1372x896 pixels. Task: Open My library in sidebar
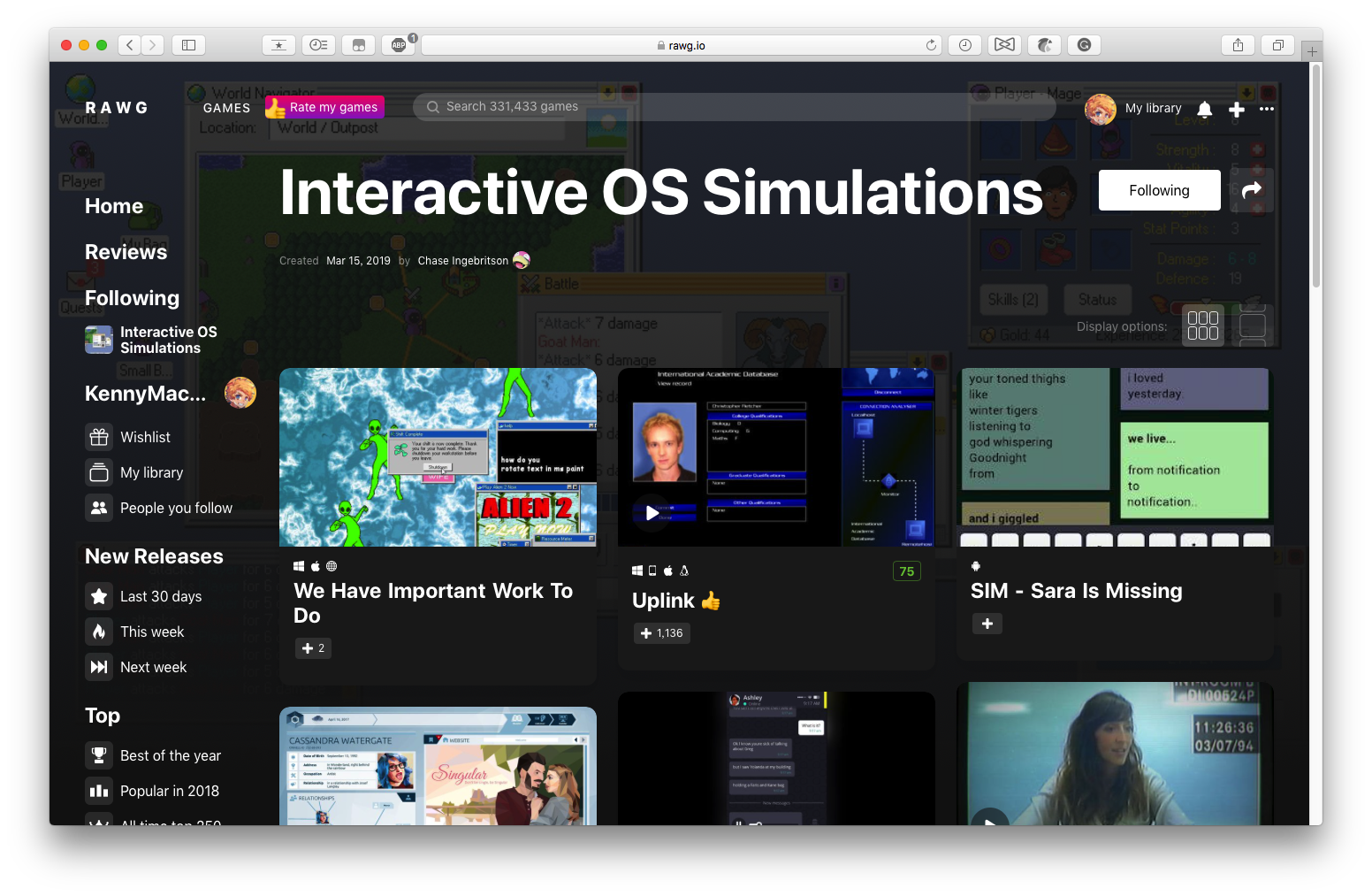(x=134, y=472)
